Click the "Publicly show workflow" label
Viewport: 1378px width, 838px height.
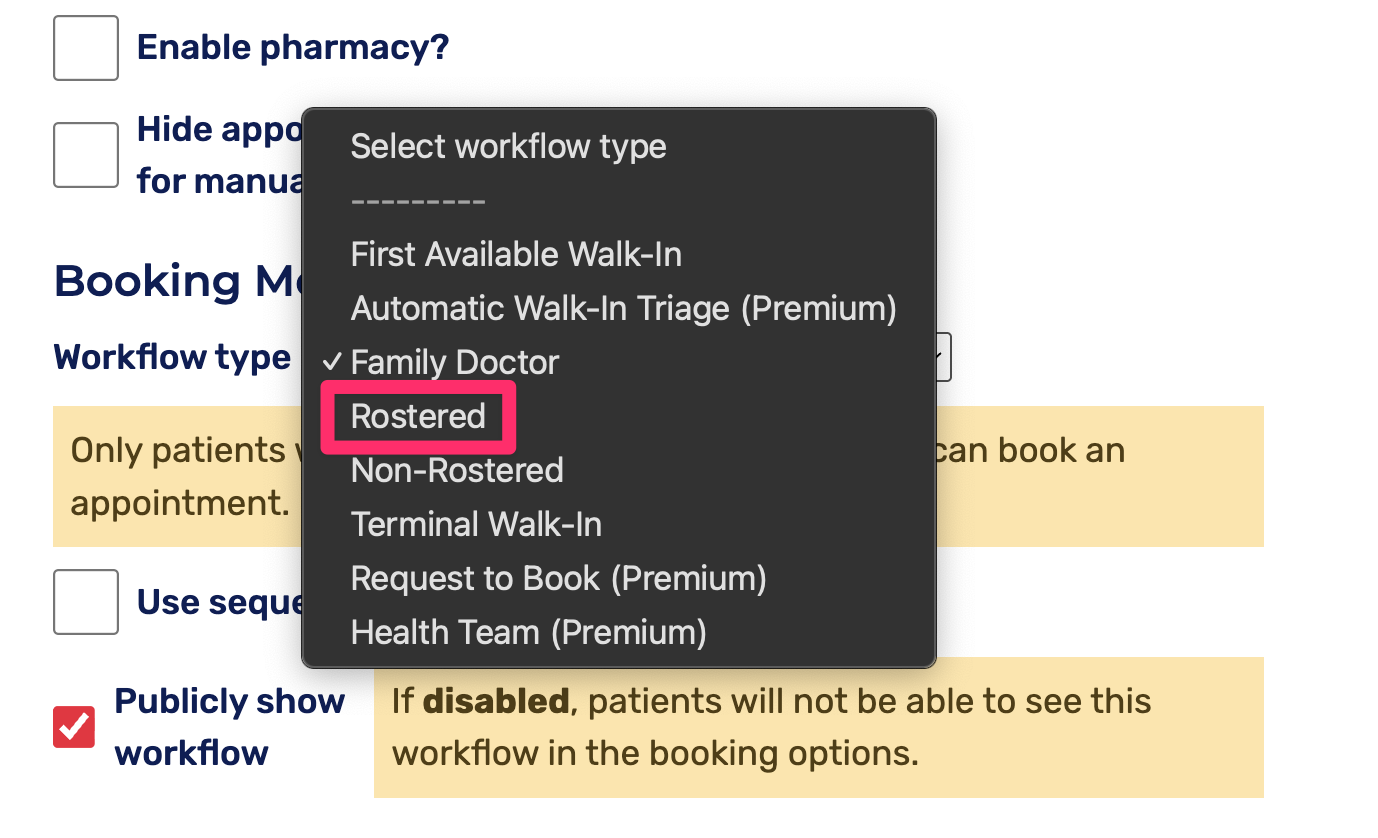tap(229, 727)
